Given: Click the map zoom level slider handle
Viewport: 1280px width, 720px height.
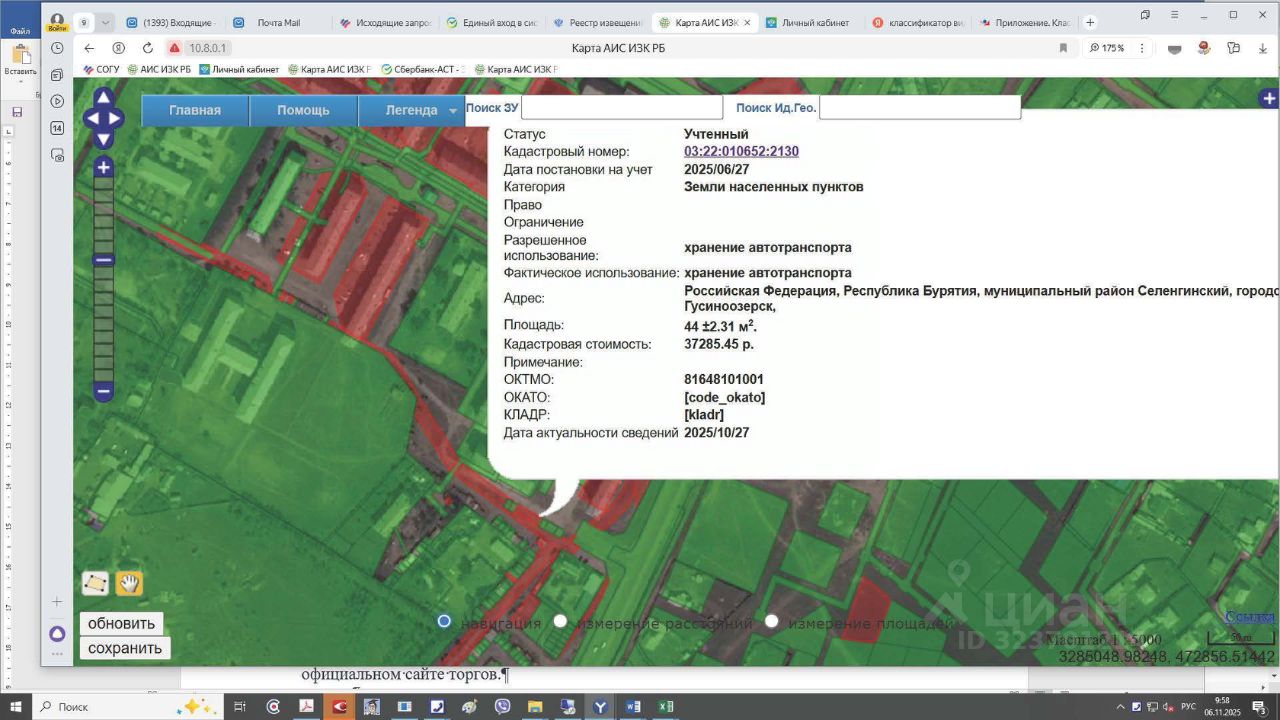Looking at the screenshot, I should pyautogui.click(x=103, y=260).
